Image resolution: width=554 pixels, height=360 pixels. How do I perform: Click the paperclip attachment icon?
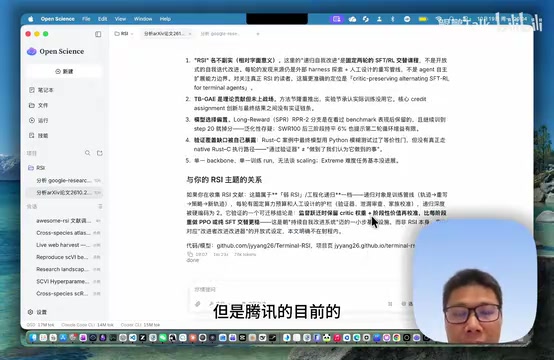coord(198,304)
